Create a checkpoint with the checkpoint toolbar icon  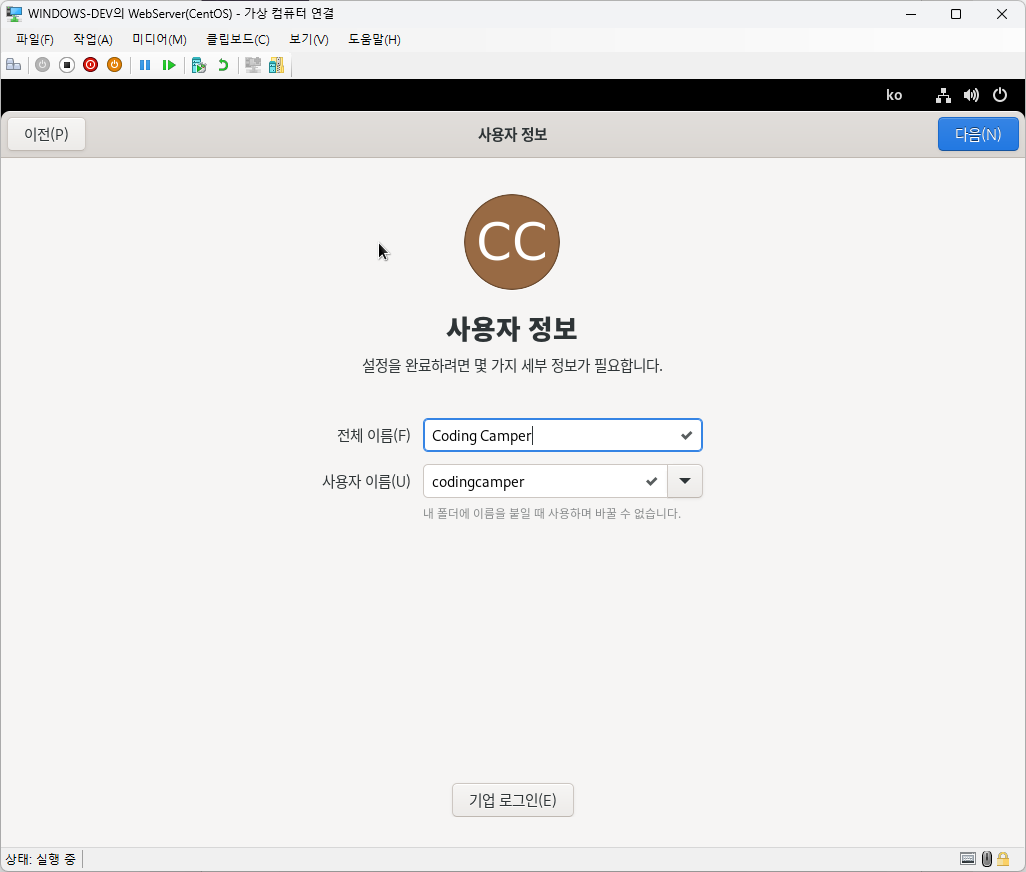pyautogui.click(x=198, y=65)
